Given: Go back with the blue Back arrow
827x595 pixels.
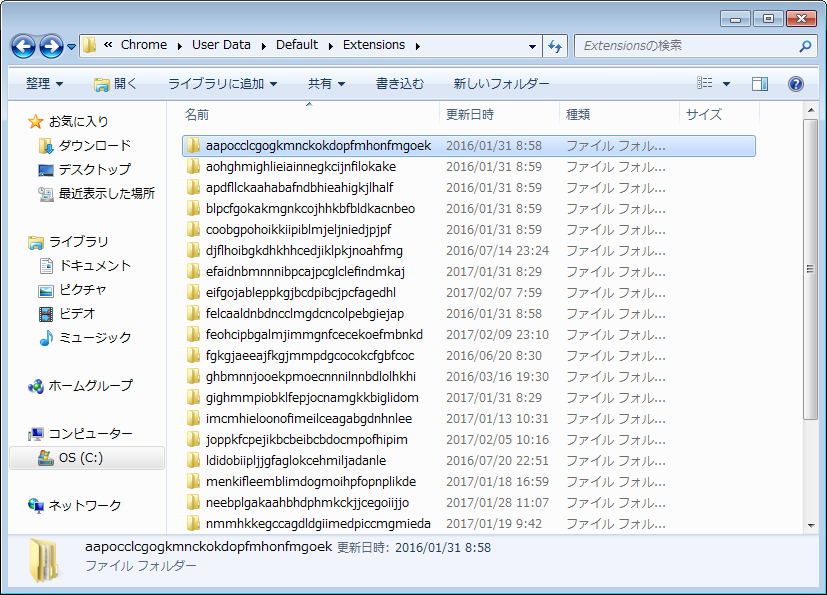Looking at the screenshot, I should [24, 46].
